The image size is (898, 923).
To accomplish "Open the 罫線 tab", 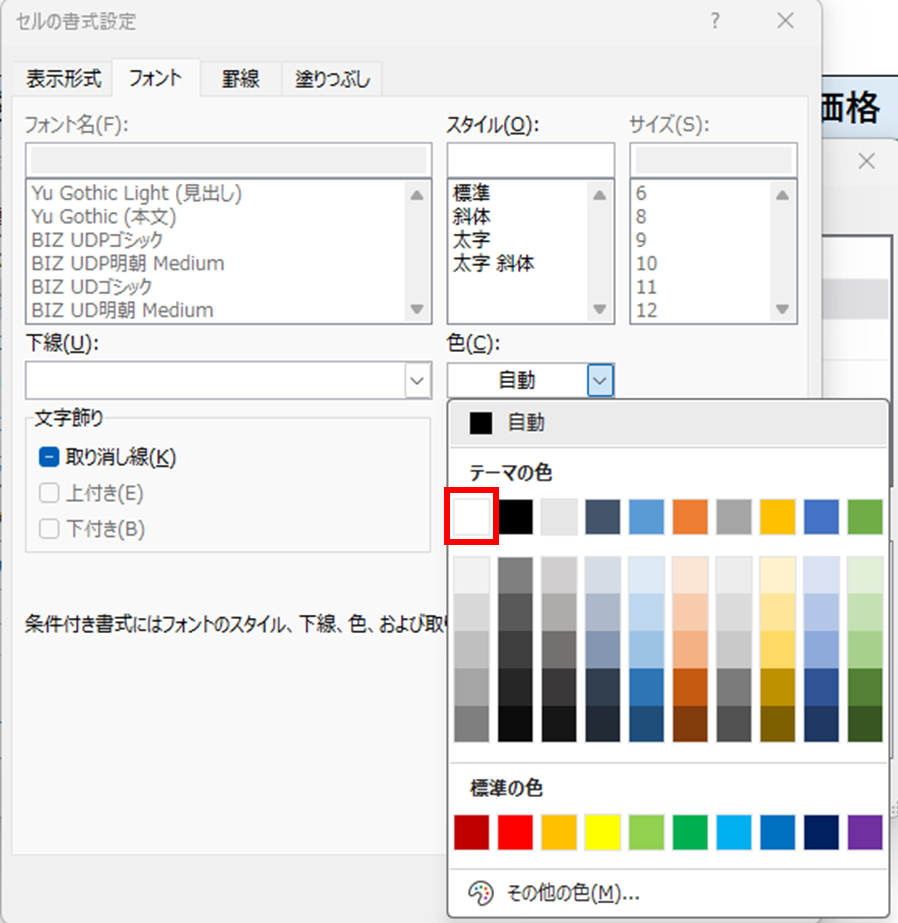I will [240, 79].
